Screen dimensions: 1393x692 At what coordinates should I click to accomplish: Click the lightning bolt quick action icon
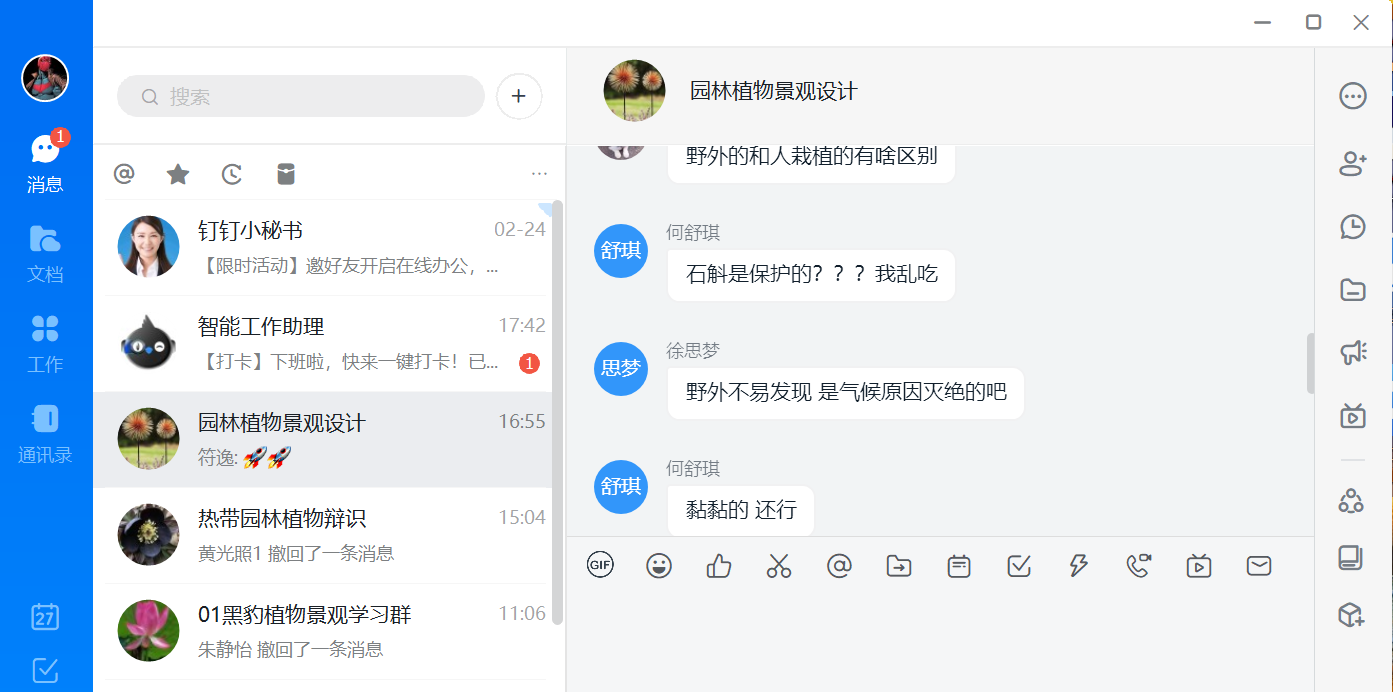[x=1078, y=566]
